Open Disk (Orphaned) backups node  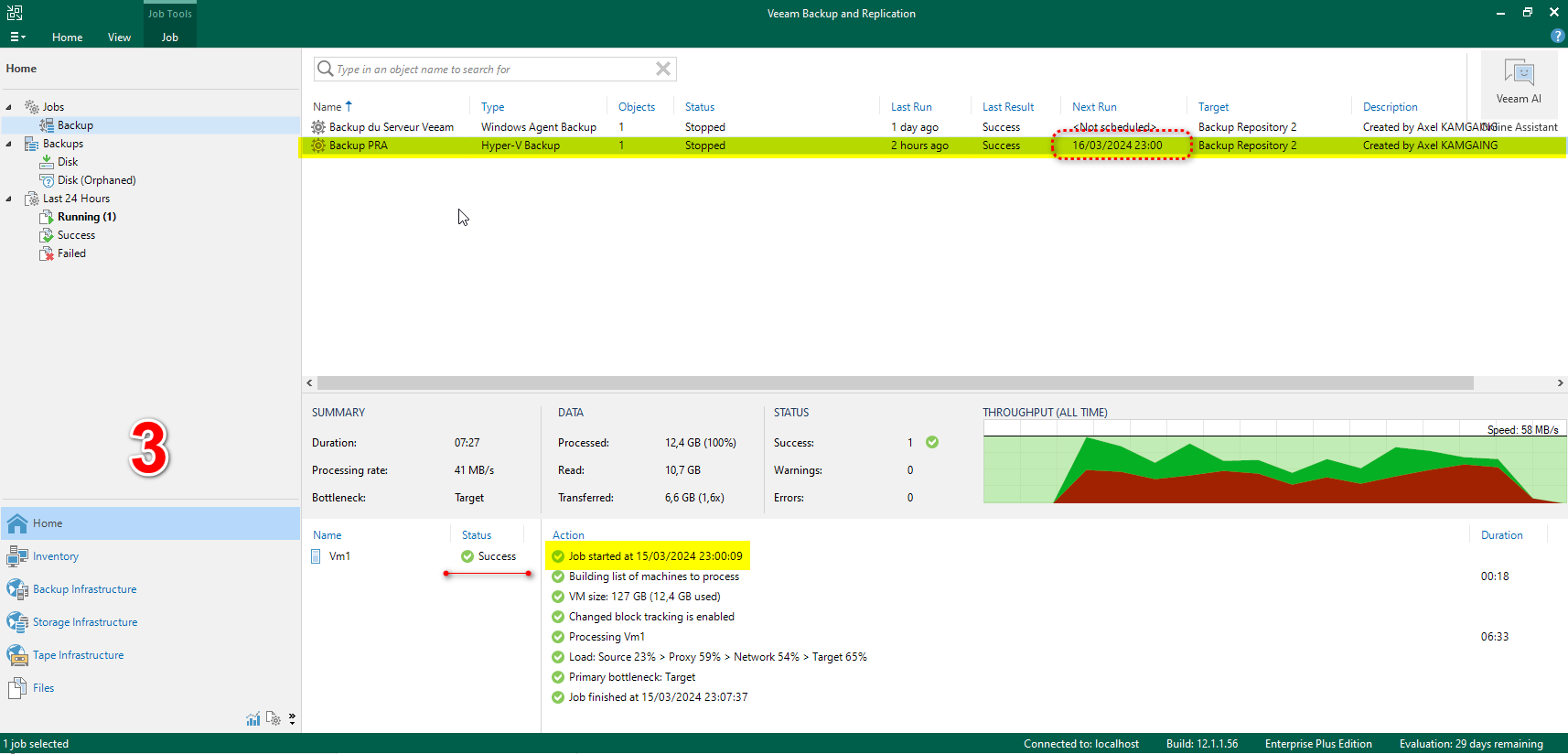96,180
